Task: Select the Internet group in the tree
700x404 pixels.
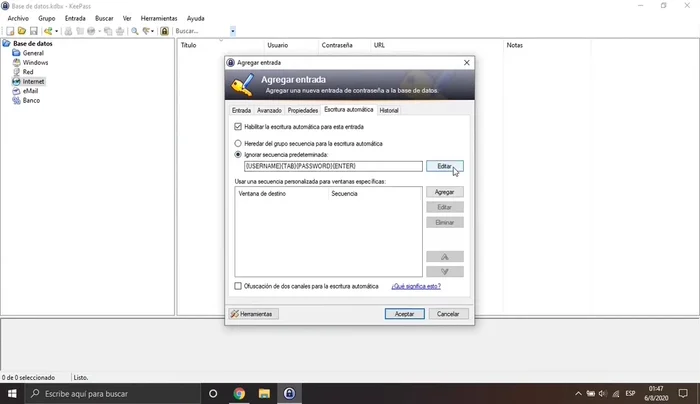Action: 33,82
